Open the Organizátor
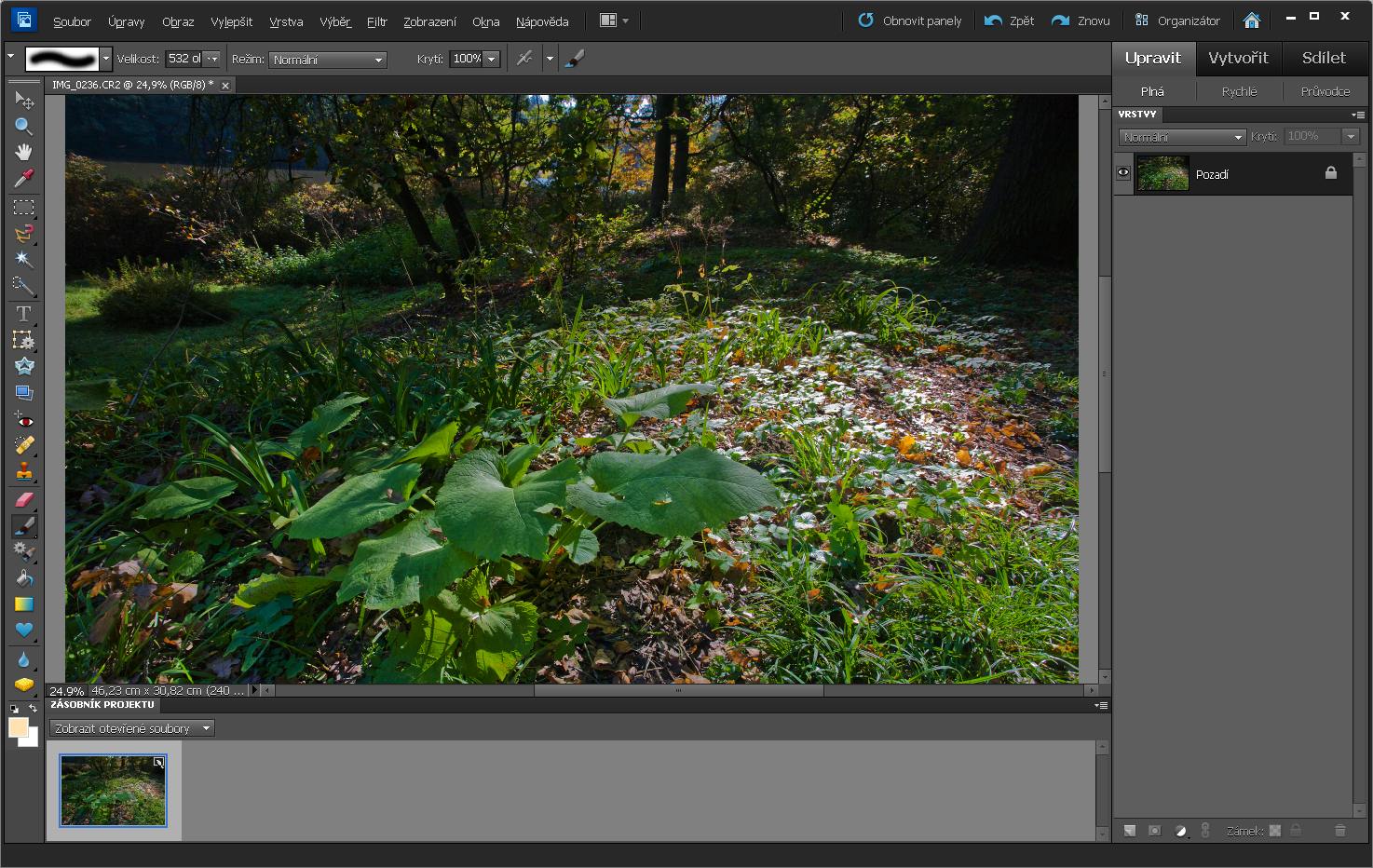This screenshot has width=1373, height=868. click(x=1177, y=20)
